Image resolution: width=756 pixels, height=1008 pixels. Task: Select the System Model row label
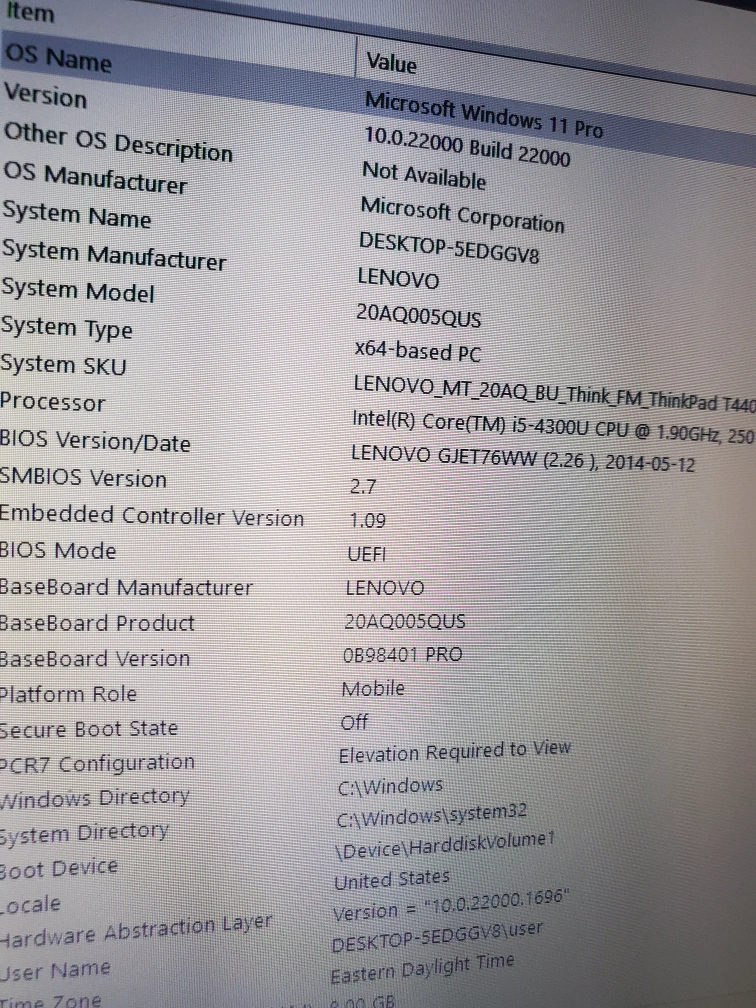point(78,290)
